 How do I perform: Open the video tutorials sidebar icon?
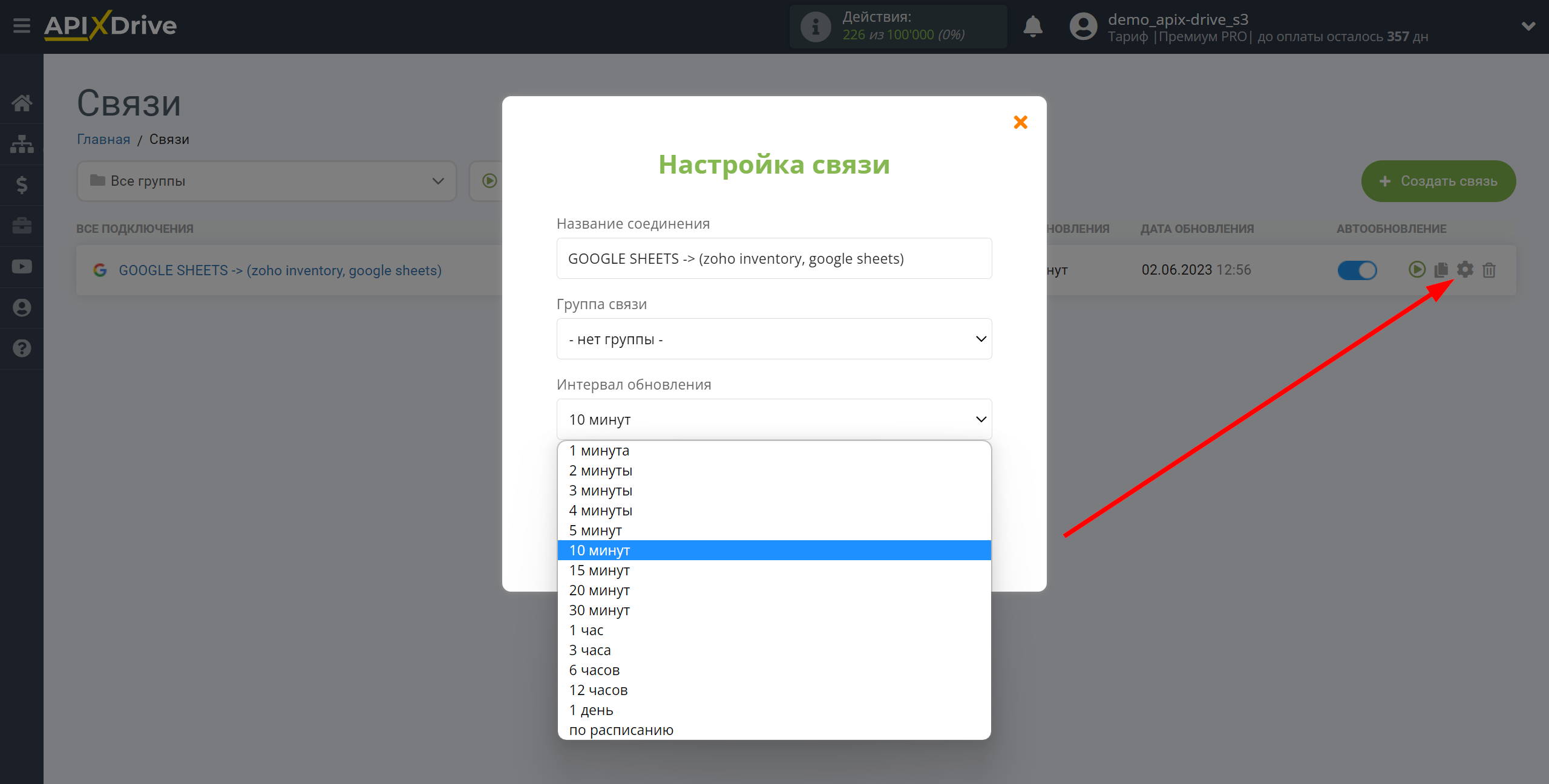pyautogui.click(x=22, y=266)
